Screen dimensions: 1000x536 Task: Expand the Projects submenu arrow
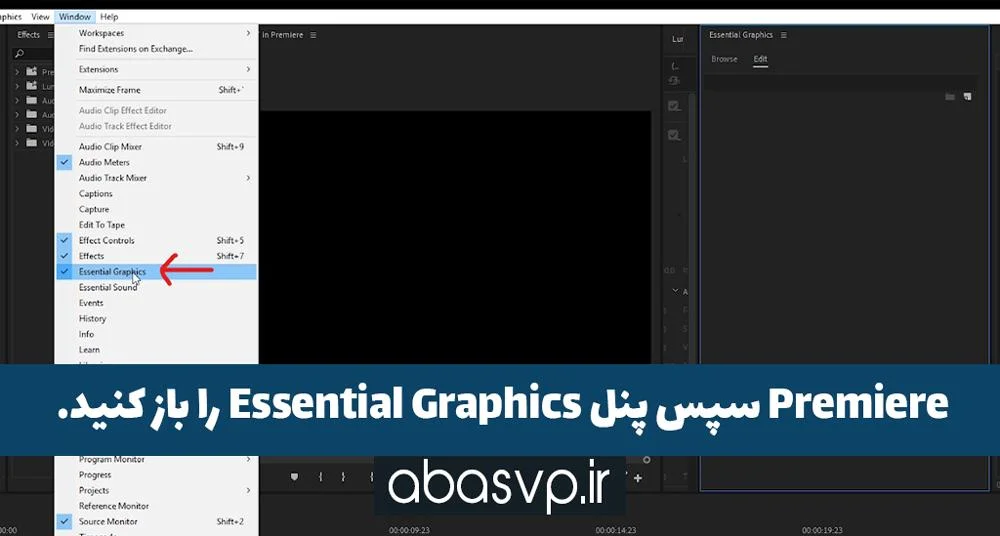[249, 491]
